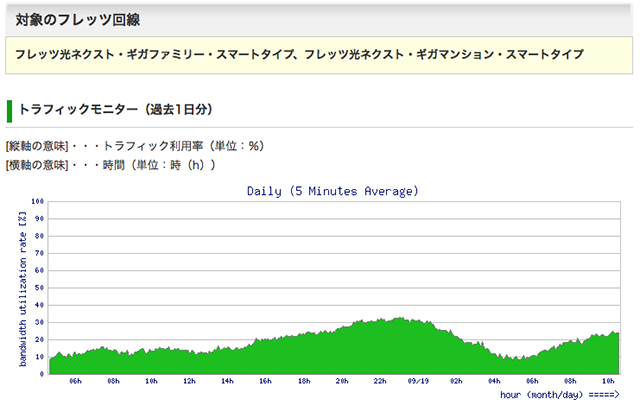This screenshot has width=640, height=405.
Task: Click the 50 label on the percentage axis
Action: 40,287
